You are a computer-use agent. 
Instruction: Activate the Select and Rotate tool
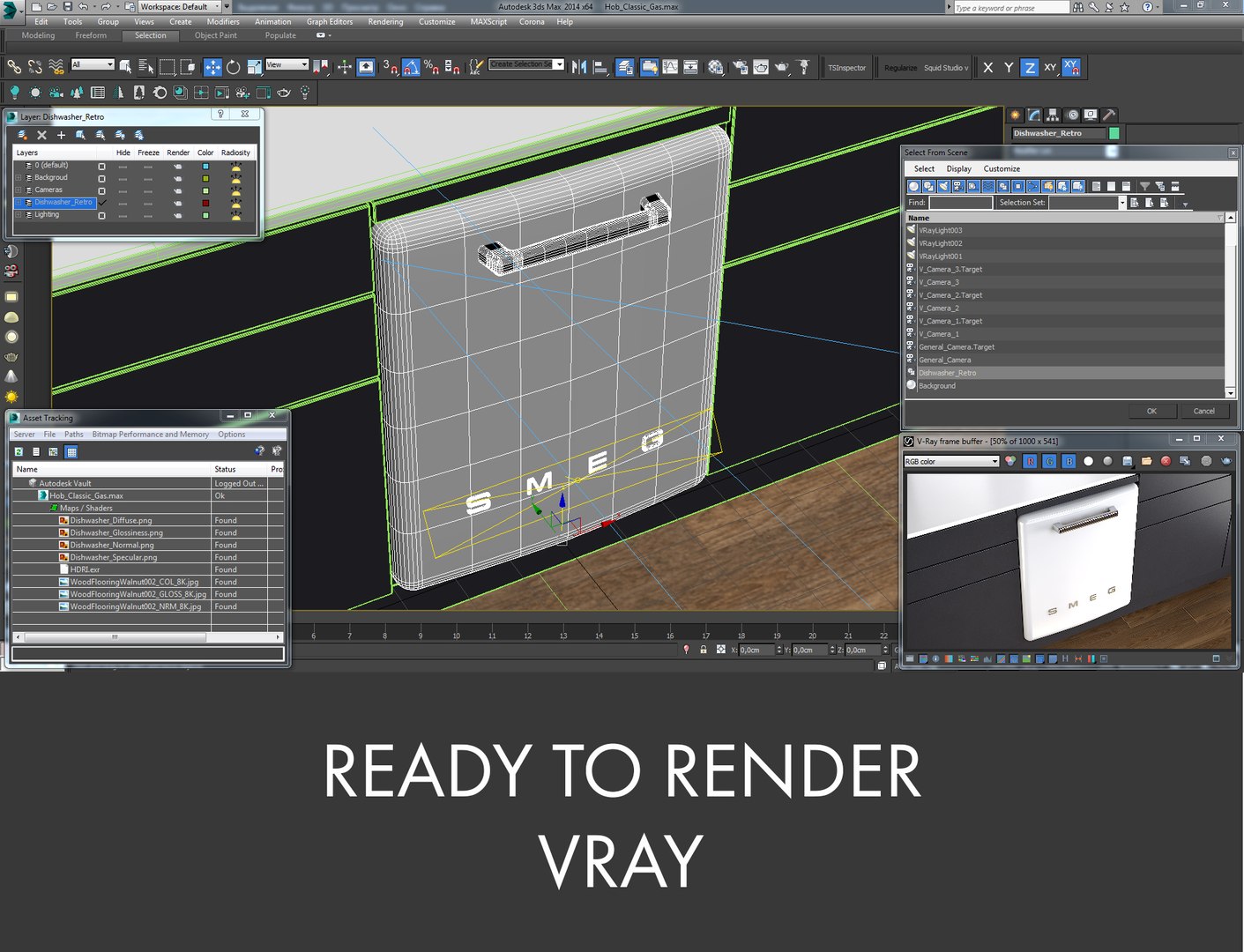[x=233, y=67]
